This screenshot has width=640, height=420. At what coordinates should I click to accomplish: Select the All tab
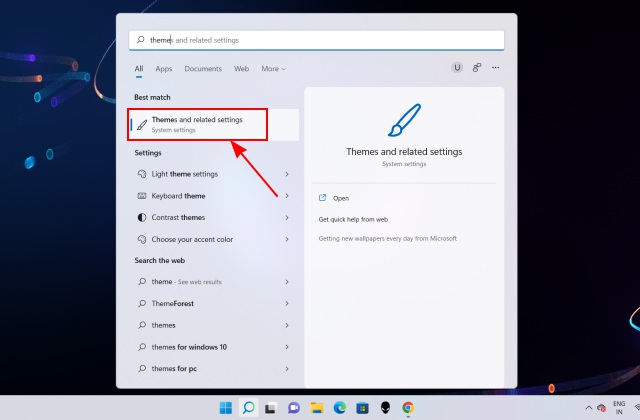click(139, 69)
